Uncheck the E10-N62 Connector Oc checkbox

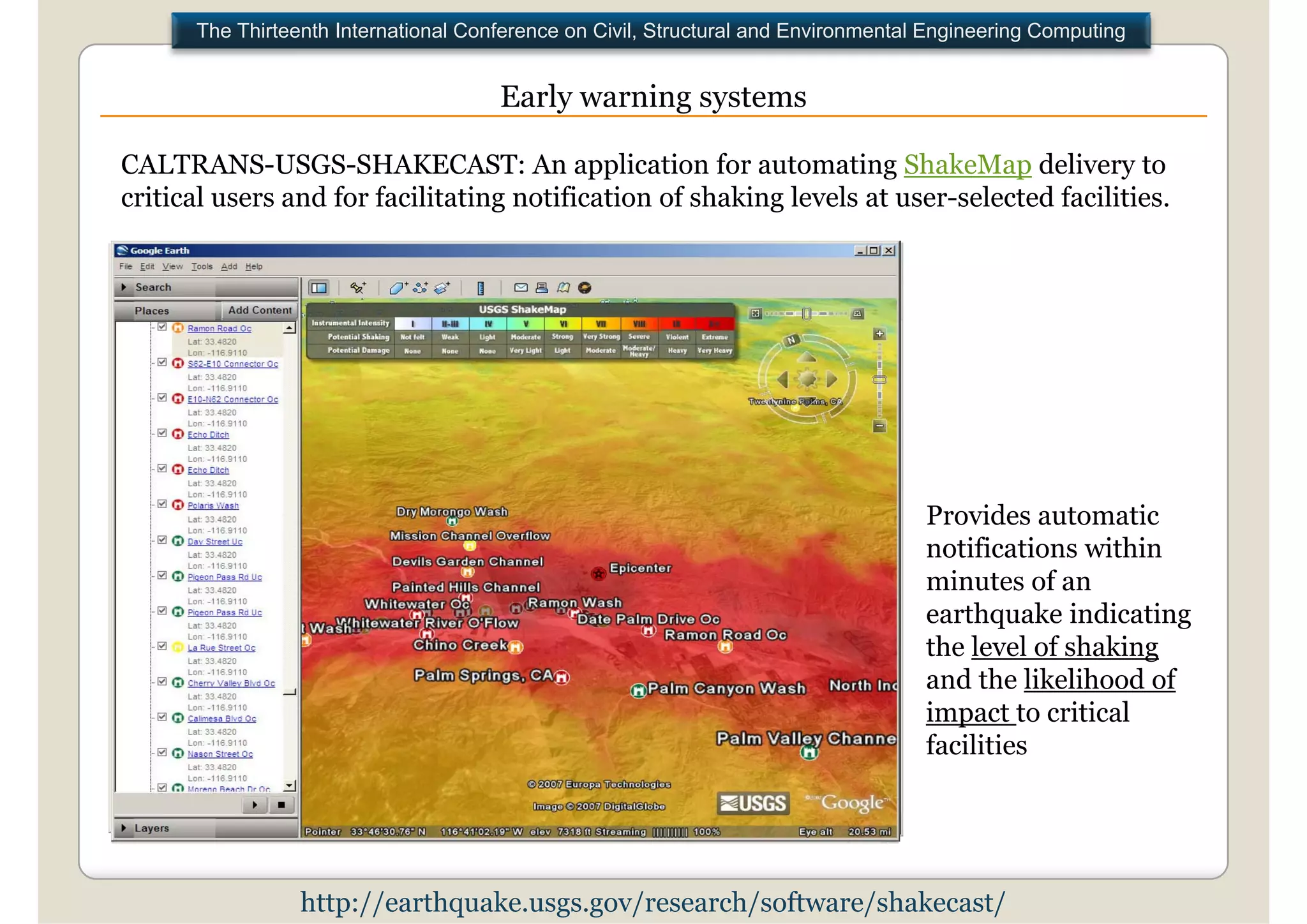[x=162, y=398]
